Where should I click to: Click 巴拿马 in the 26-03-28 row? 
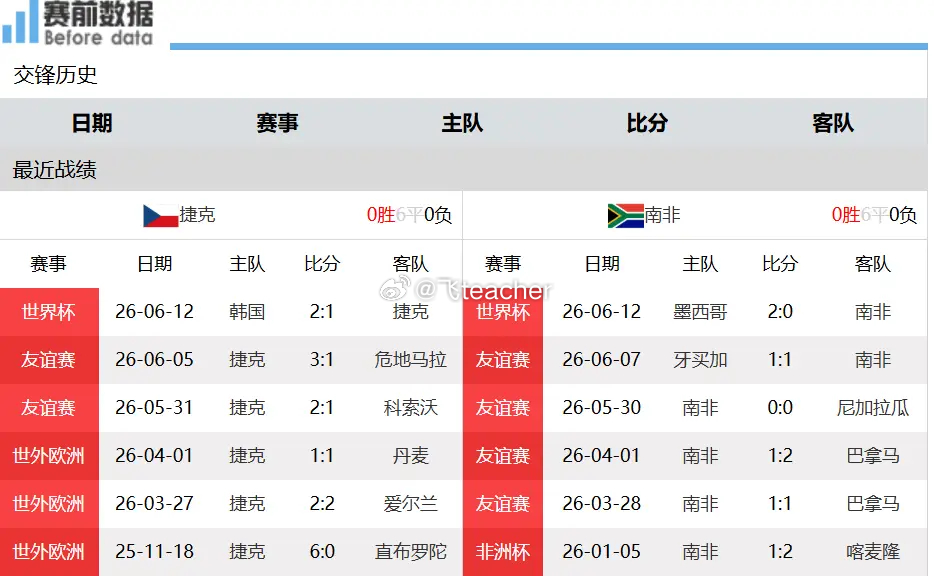[873, 504]
